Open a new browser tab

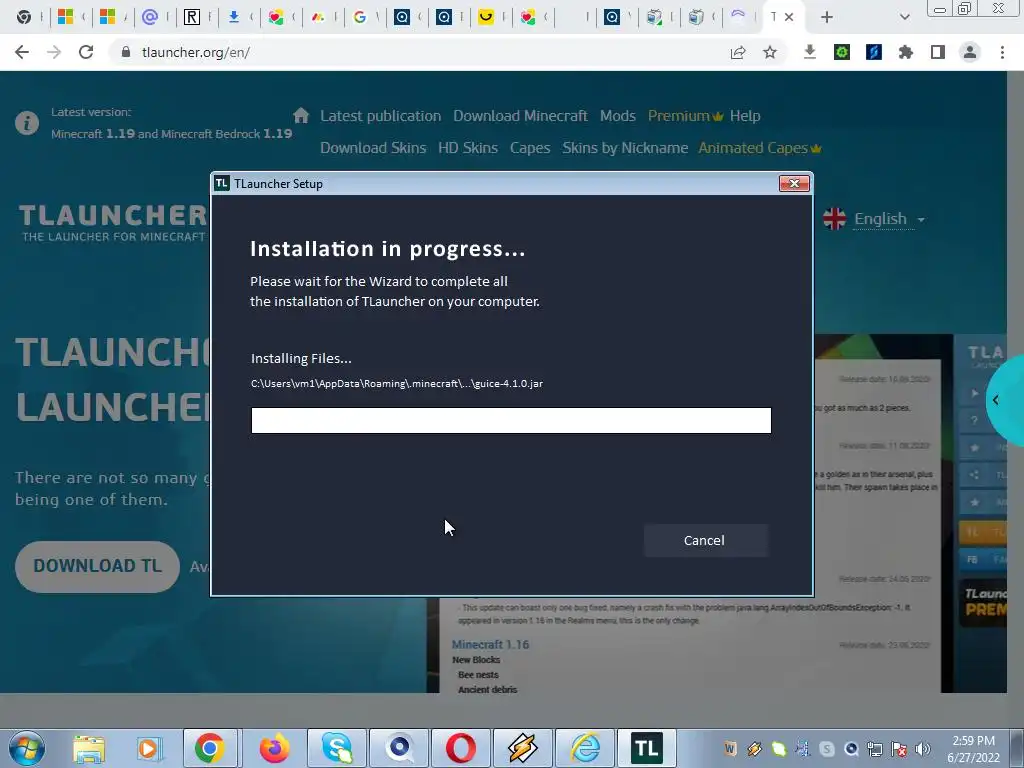pyautogui.click(x=827, y=17)
